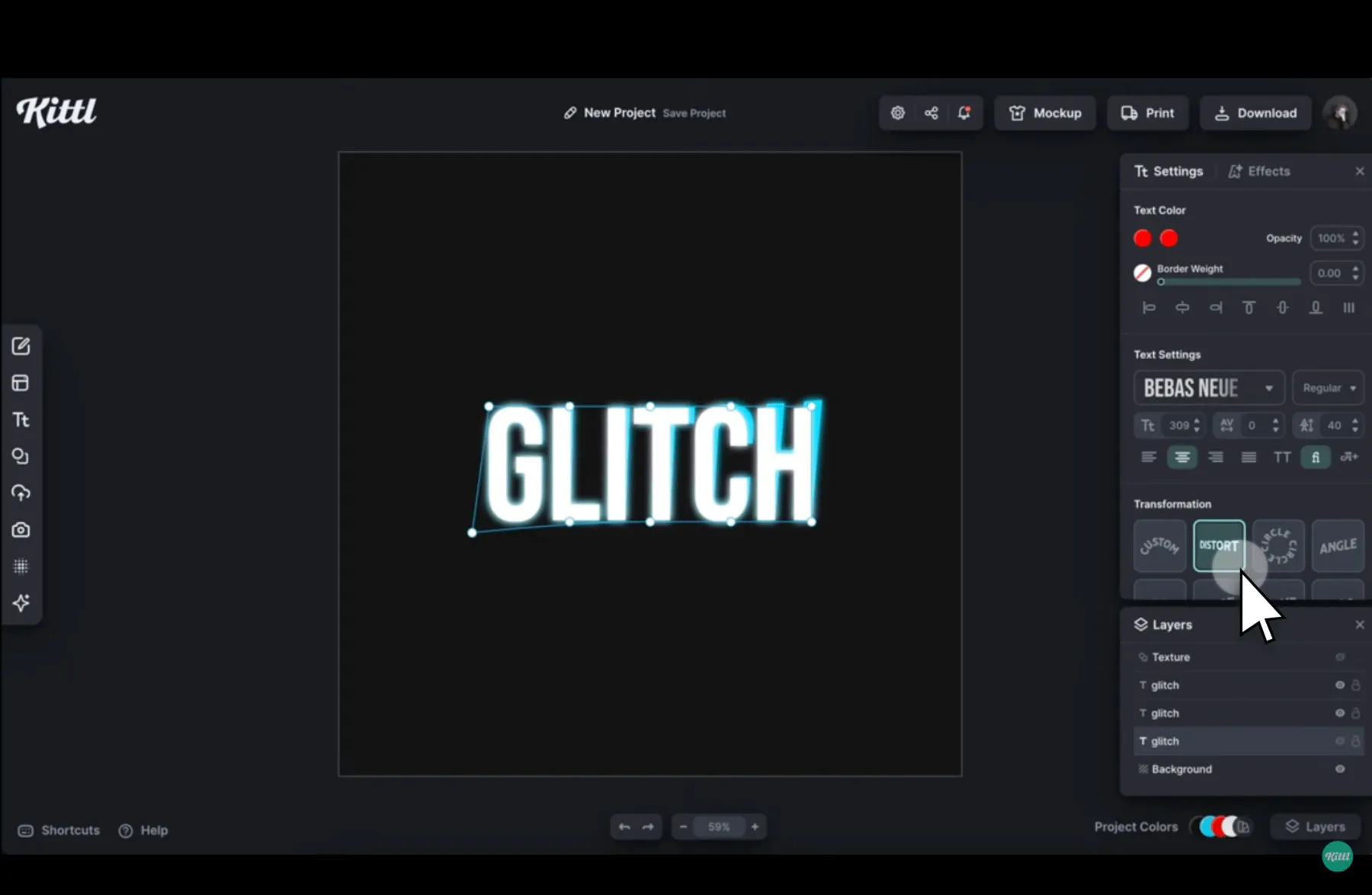This screenshot has width=1372, height=895.
Task: Increase font size with the stepper arrows
Action: click(1197, 425)
